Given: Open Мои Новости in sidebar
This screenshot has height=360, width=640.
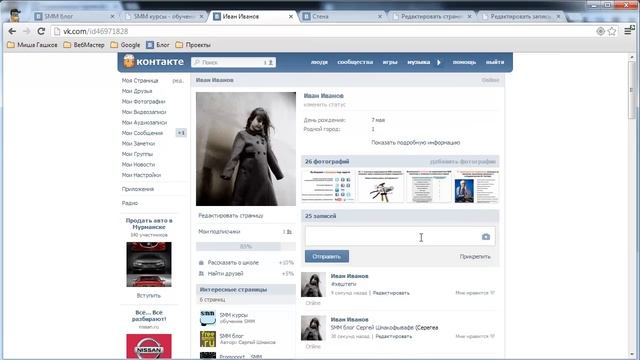Looking at the screenshot, I should (x=138, y=164).
